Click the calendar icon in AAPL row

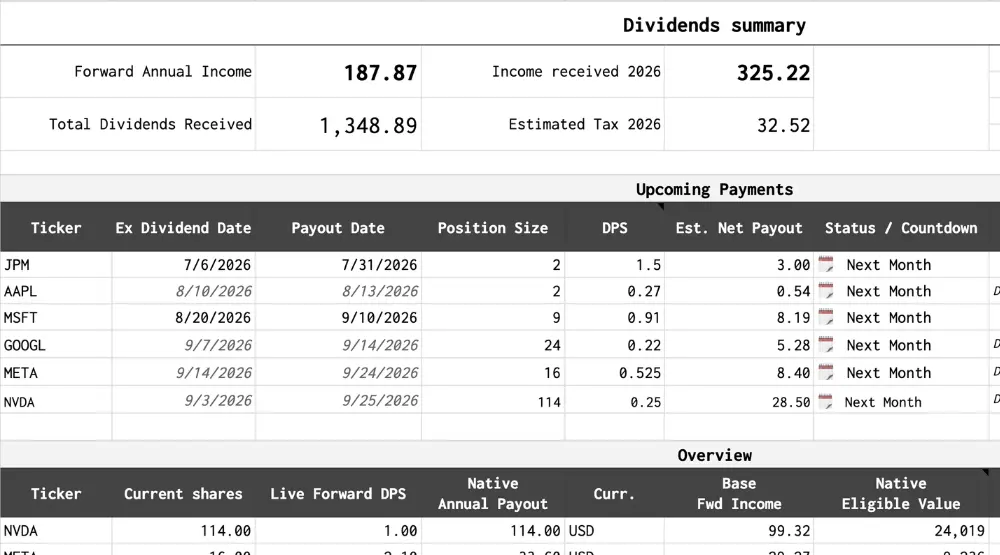pos(826,291)
